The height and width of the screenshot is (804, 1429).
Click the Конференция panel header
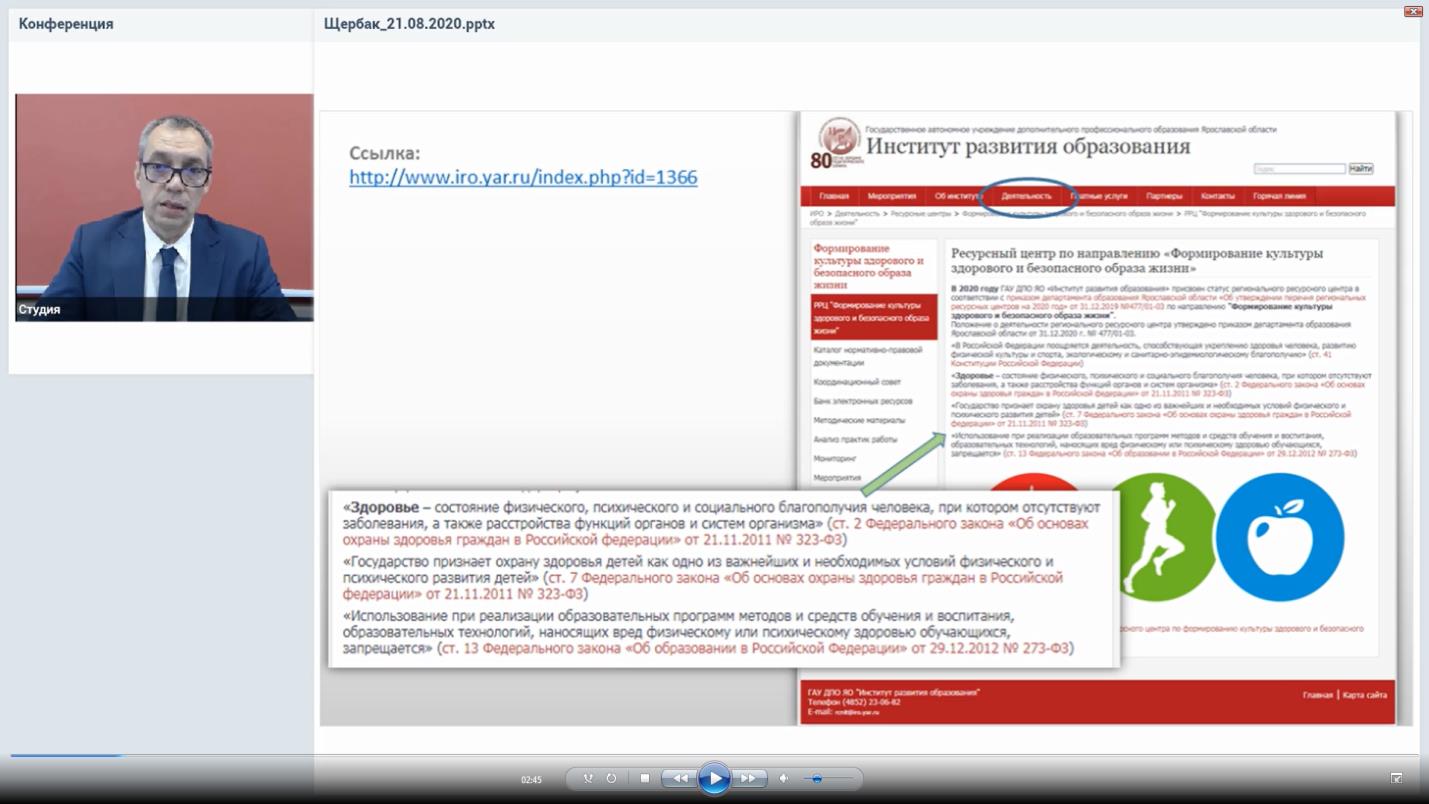(x=66, y=24)
